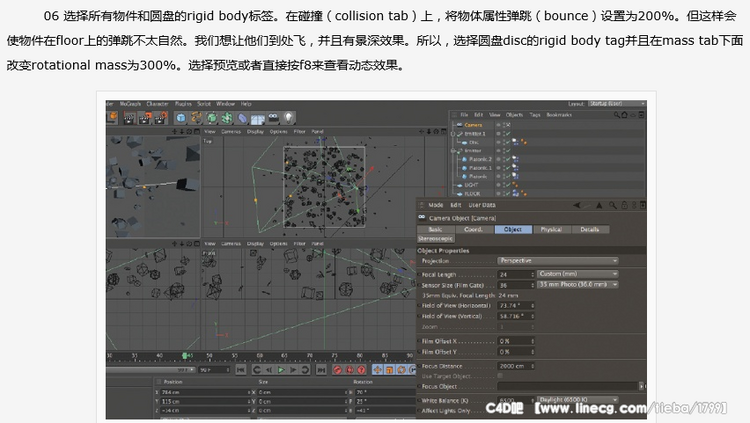The image size is (750, 423).
Task: Open the Daylight white balance dropdown
Action: 578,400
